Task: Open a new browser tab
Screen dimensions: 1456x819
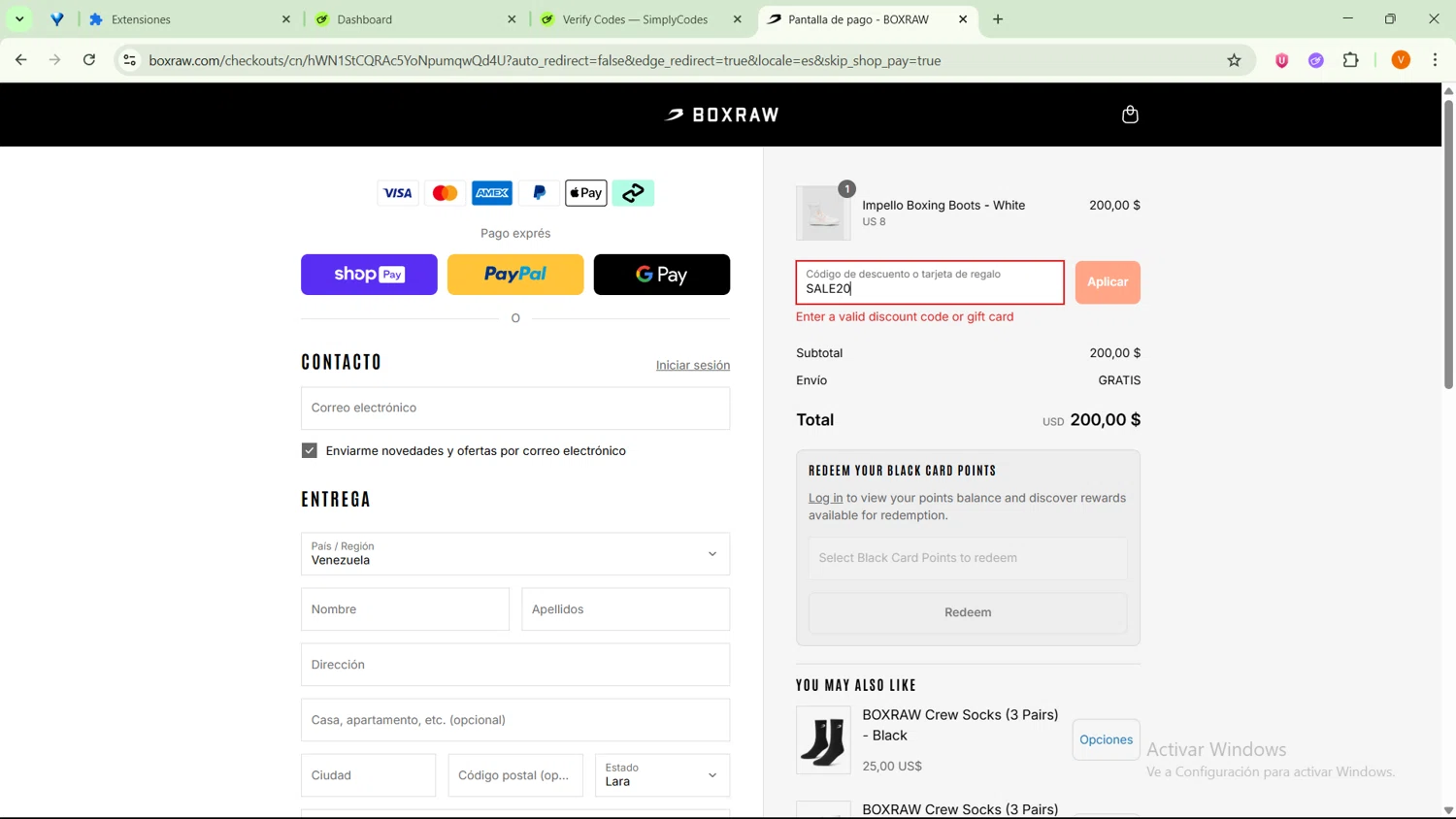Action: pyautogui.click(x=998, y=19)
